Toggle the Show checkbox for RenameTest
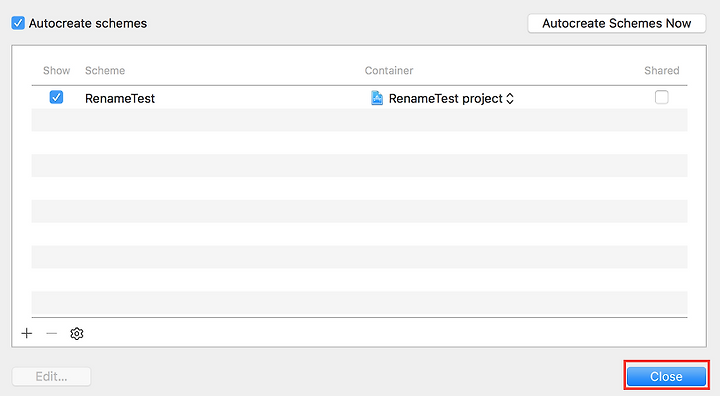This screenshot has height=396, width=720. tap(56, 97)
